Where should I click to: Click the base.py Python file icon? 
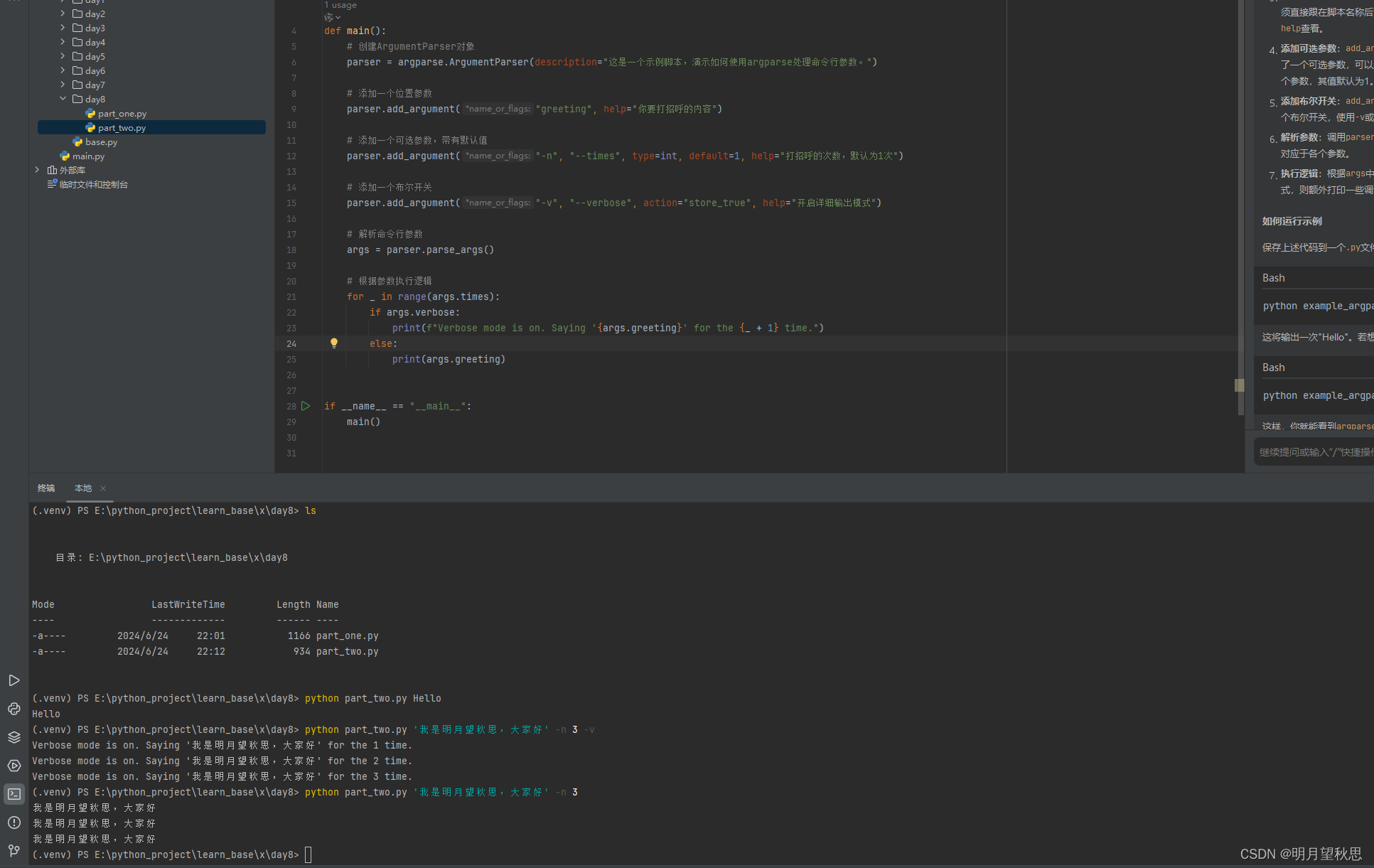(77, 142)
